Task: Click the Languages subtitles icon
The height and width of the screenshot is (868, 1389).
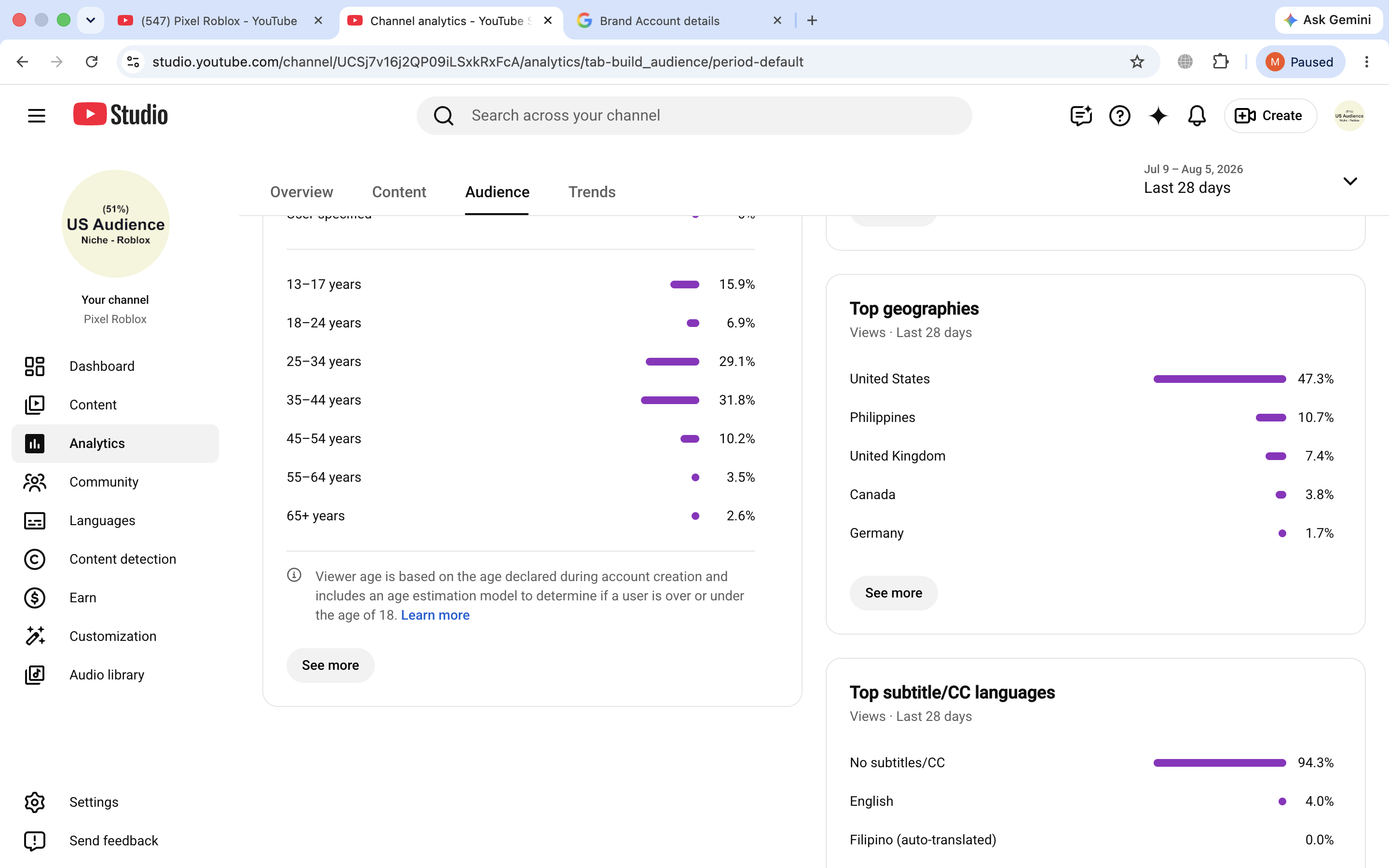Action: tap(34, 521)
